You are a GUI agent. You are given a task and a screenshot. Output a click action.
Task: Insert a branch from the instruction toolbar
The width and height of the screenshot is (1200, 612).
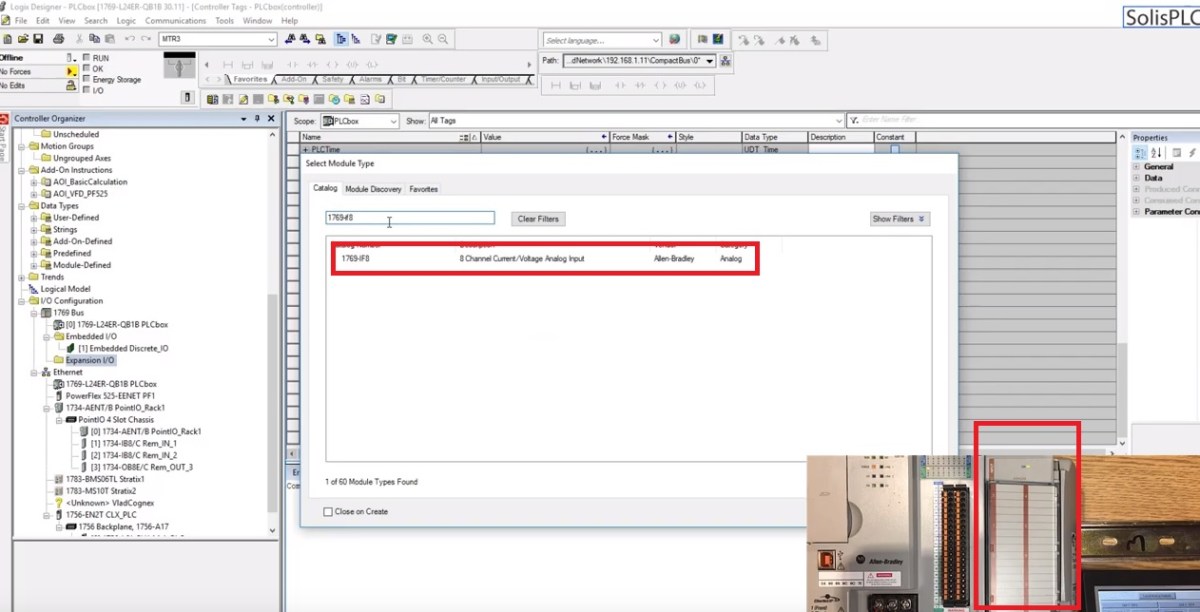point(575,86)
